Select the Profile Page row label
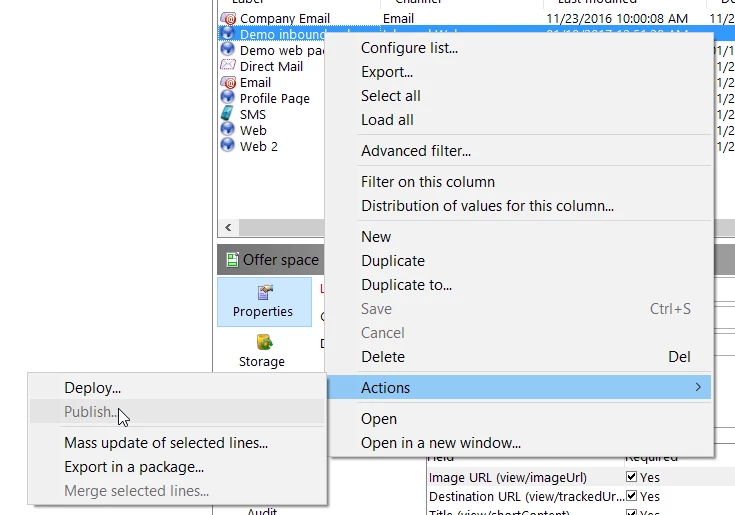The image size is (735, 515). 275,98
